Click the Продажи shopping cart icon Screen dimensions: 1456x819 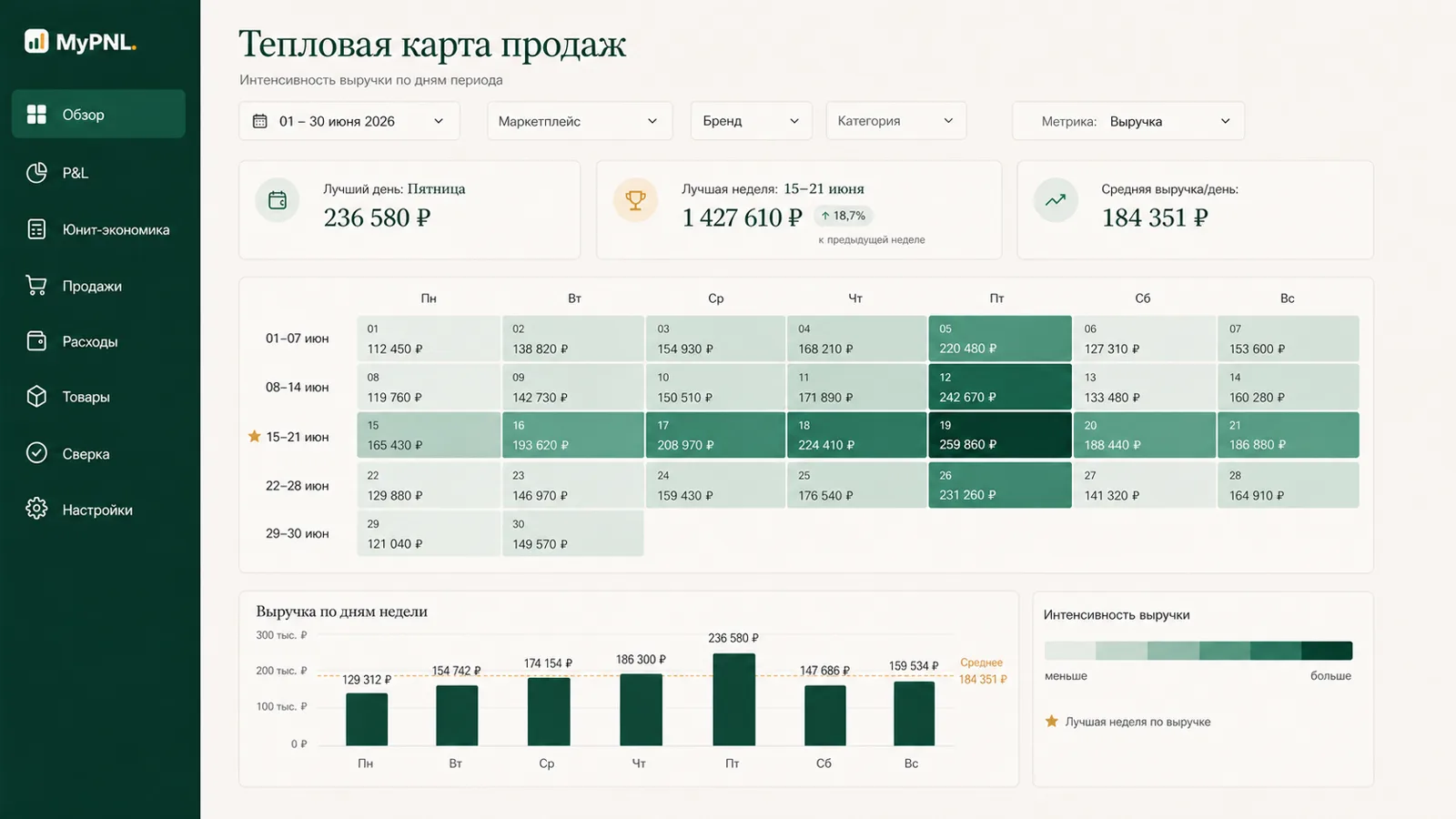pyautogui.click(x=36, y=286)
